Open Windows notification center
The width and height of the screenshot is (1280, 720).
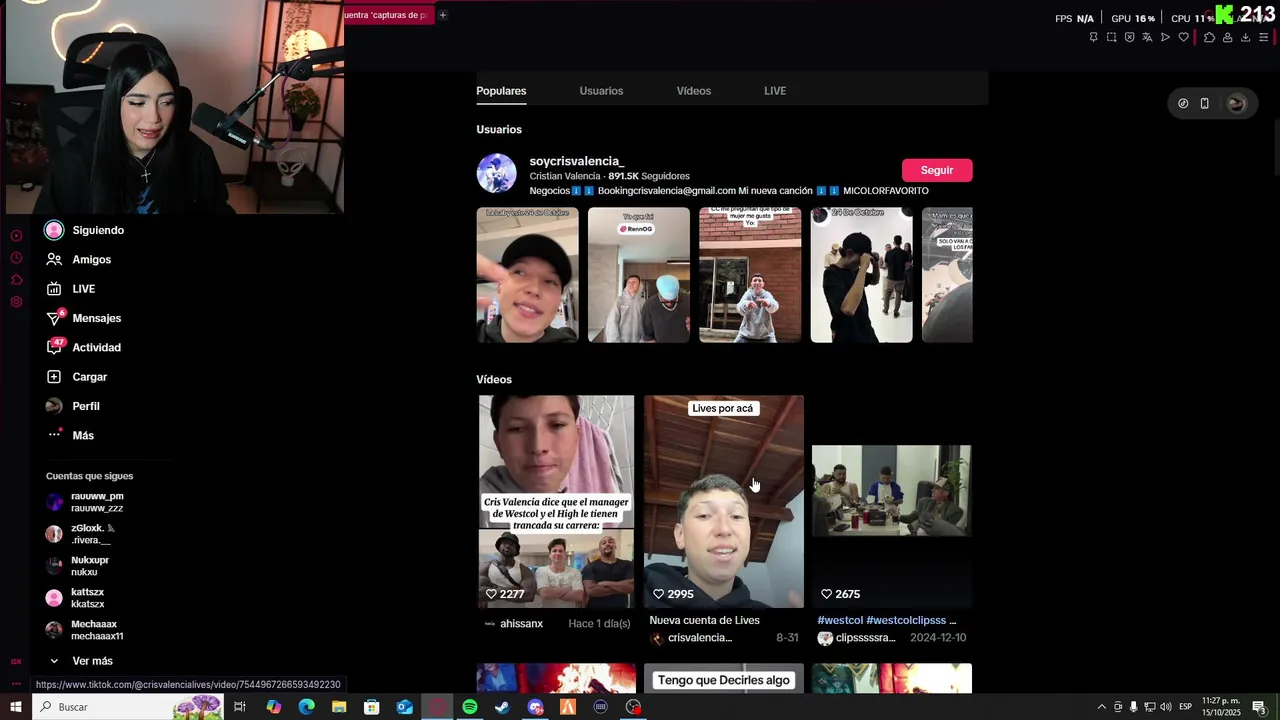click(1260, 707)
